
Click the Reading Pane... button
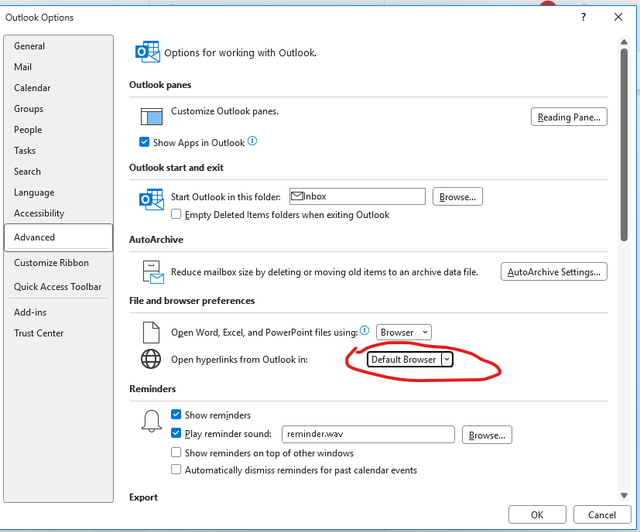click(x=569, y=117)
